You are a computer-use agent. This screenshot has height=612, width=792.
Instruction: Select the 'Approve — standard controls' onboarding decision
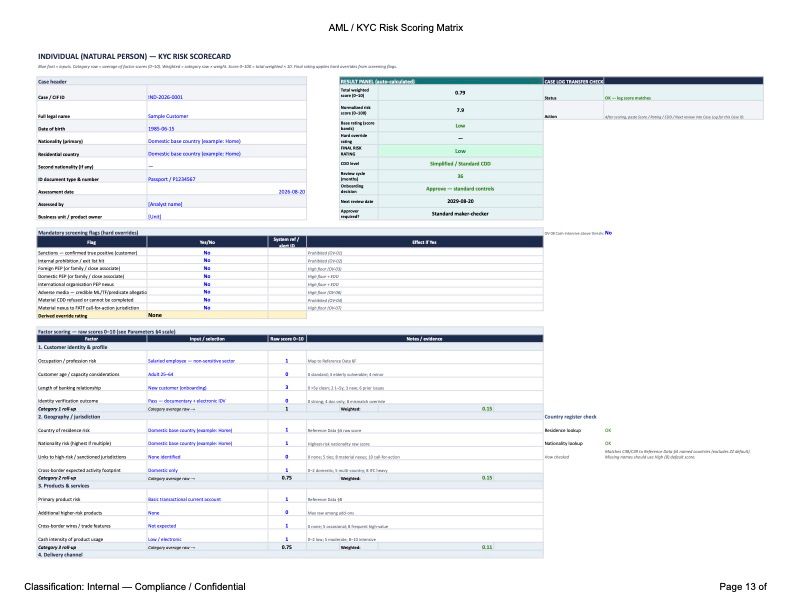point(460,189)
